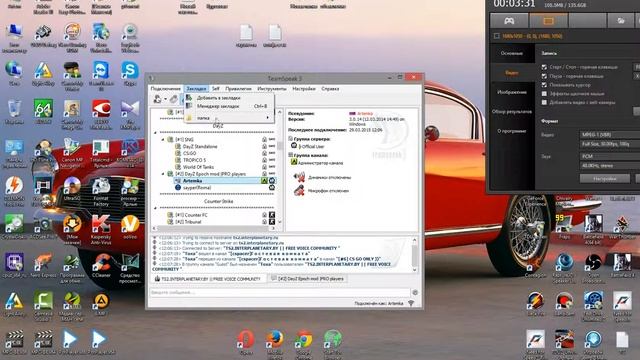
Task: Switch to the DayZ Epoch mod chat tab
Action: 307,279
